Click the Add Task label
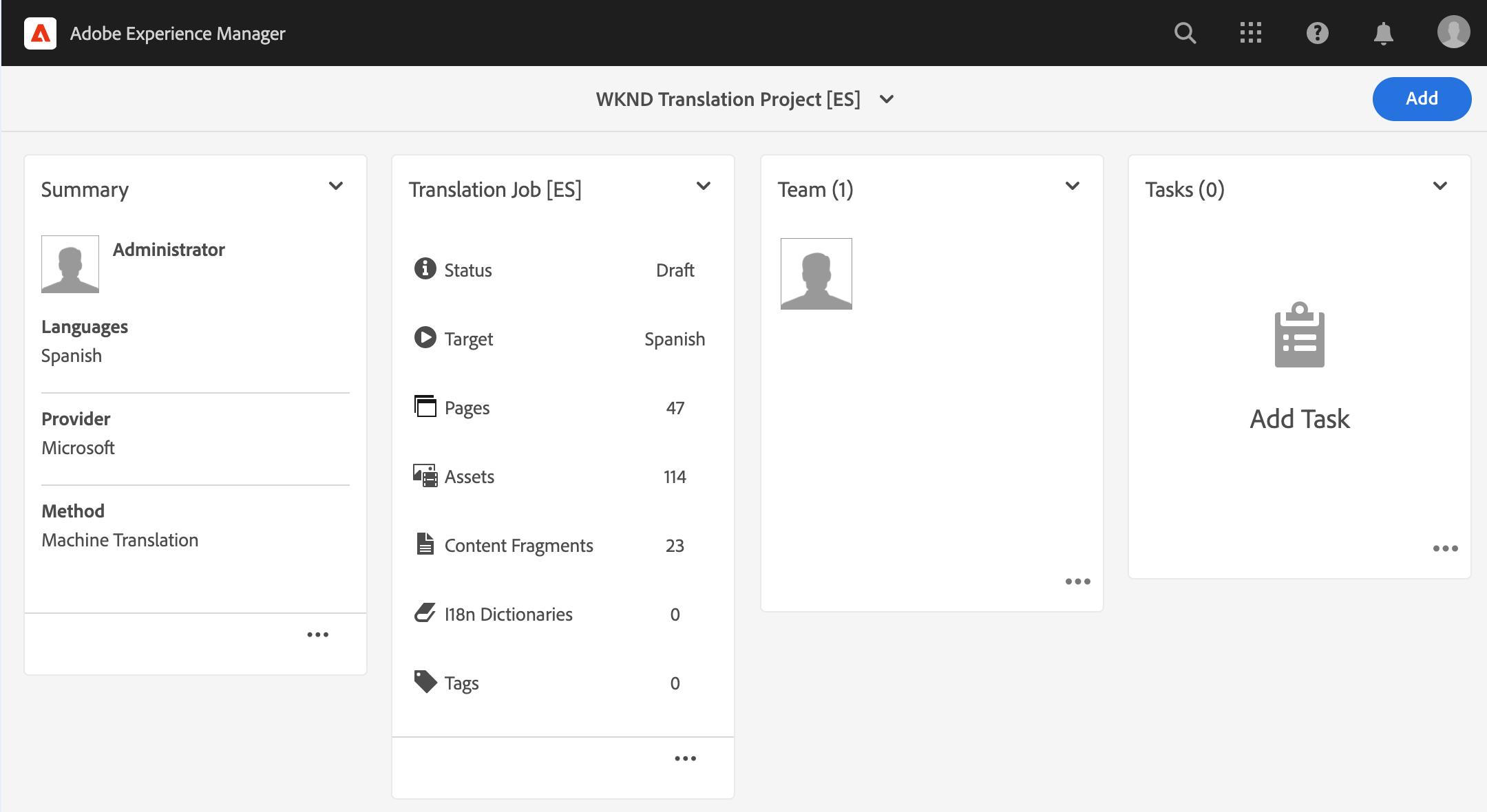Screen dimensions: 1487x812 click(x=1299, y=419)
